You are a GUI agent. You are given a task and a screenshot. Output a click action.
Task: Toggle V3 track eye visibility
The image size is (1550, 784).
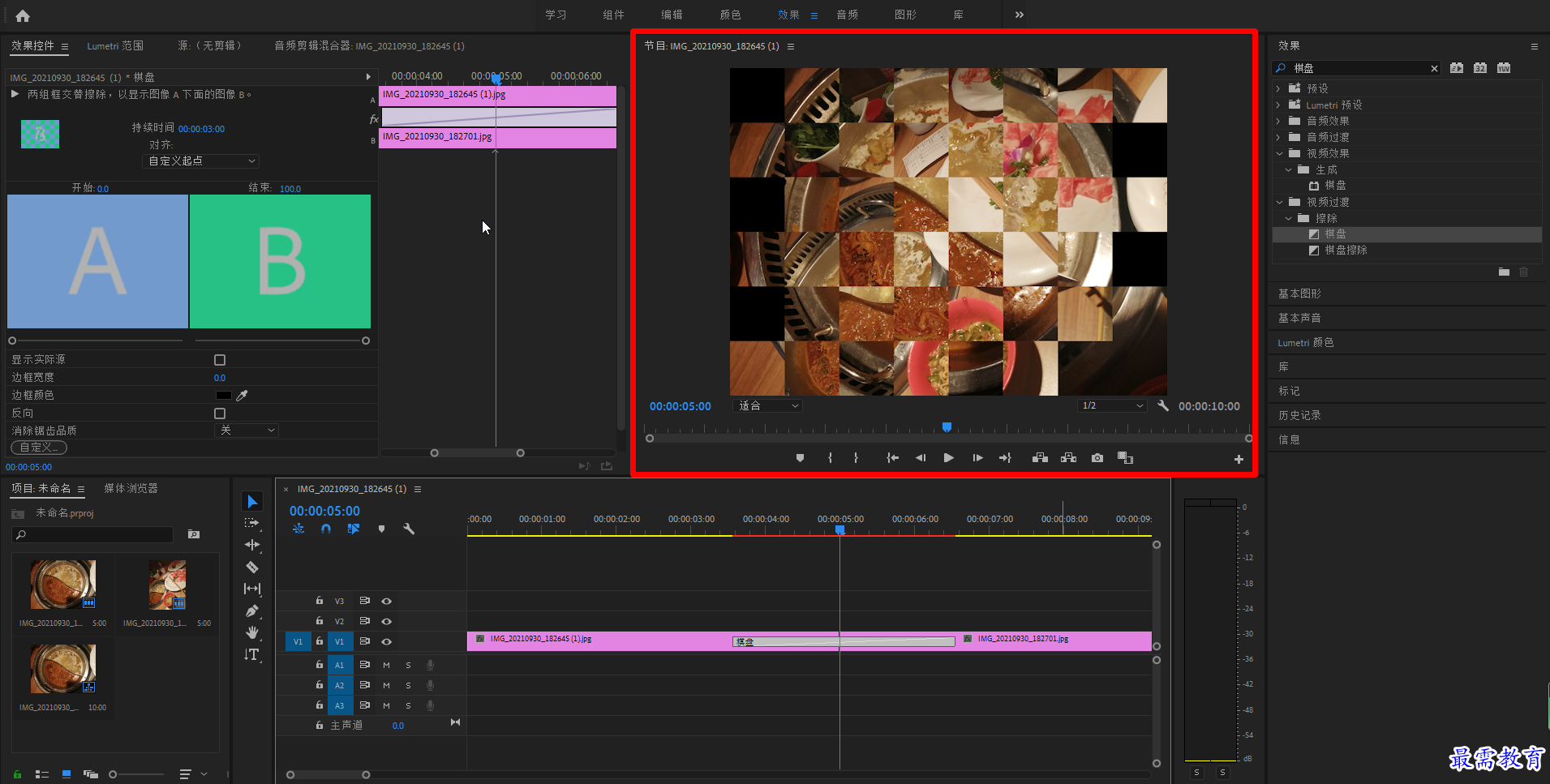coord(387,601)
